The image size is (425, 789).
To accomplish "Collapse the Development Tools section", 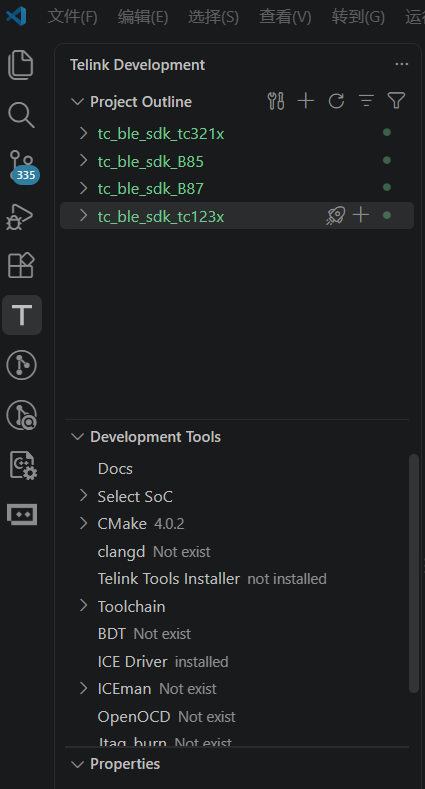I will pyautogui.click(x=77, y=437).
